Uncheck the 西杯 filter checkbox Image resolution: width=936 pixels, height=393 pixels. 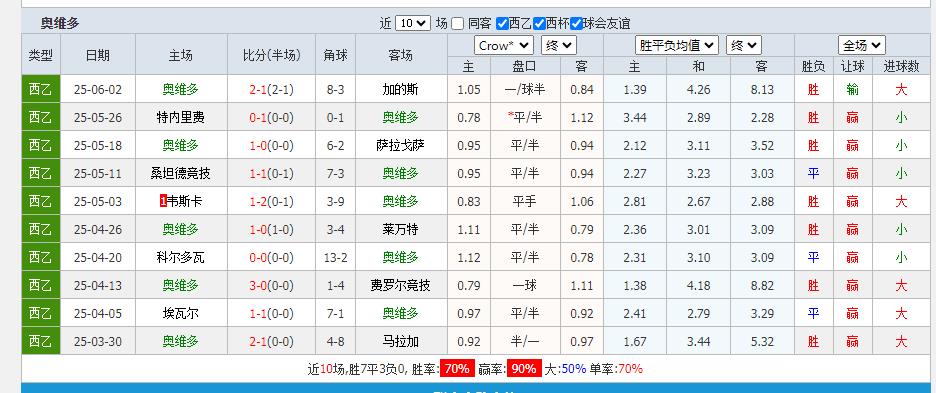point(539,24)
